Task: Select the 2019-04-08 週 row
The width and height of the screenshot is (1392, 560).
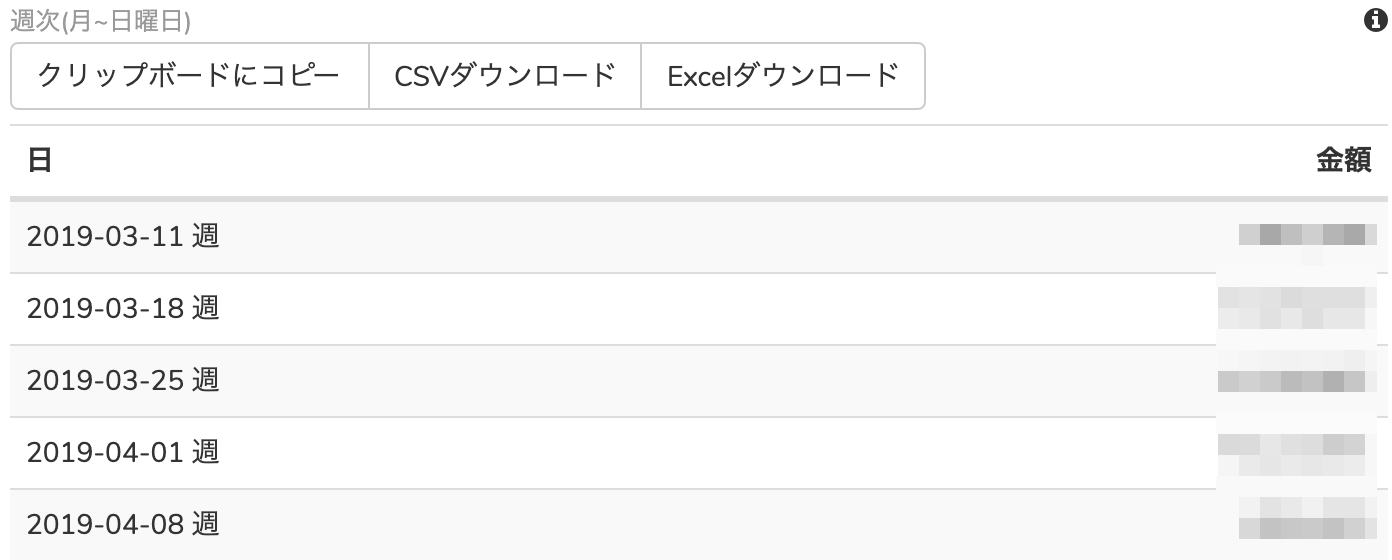Action: pyautogui.click(x=699, y=524)
